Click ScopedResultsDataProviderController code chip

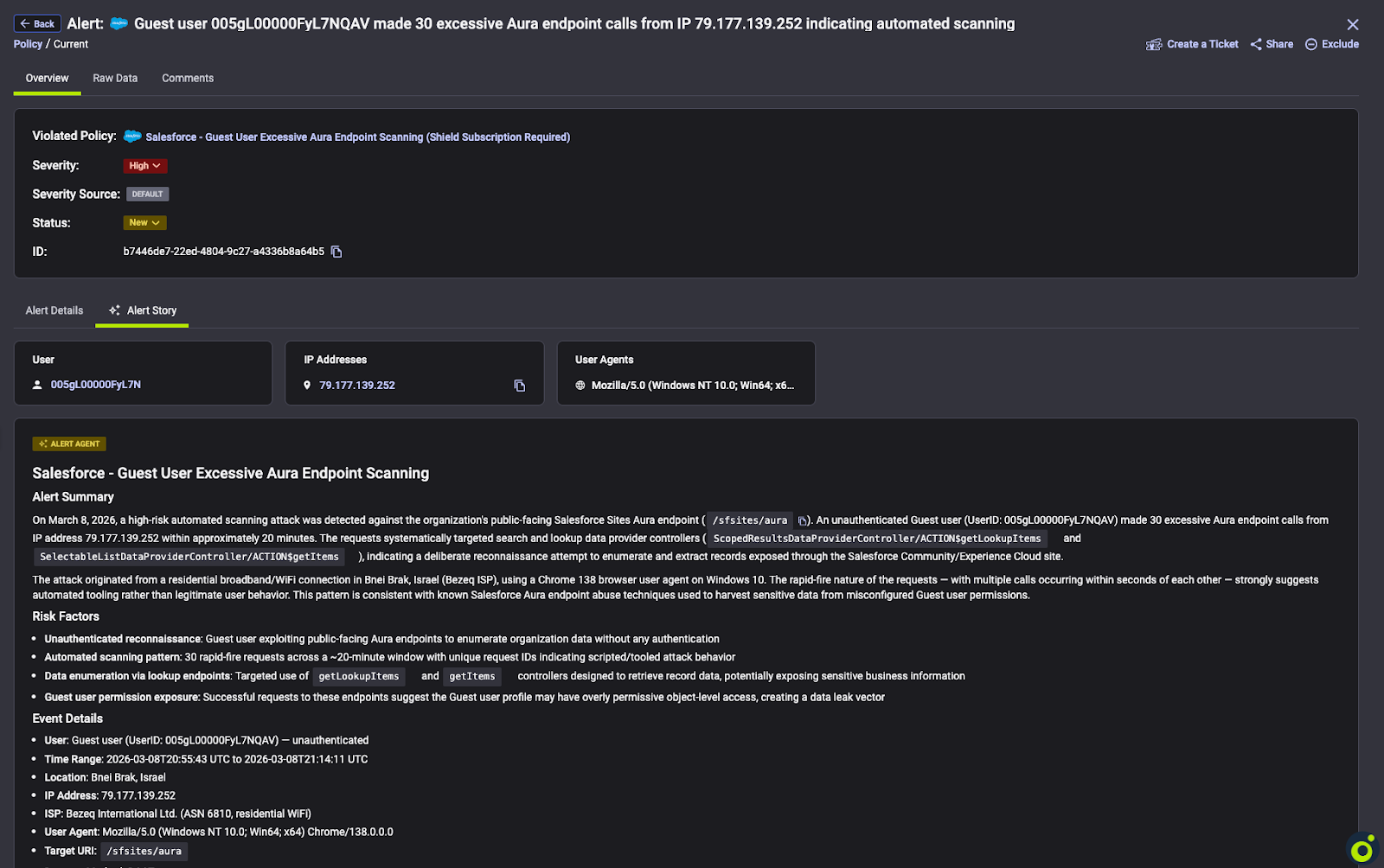877,539
